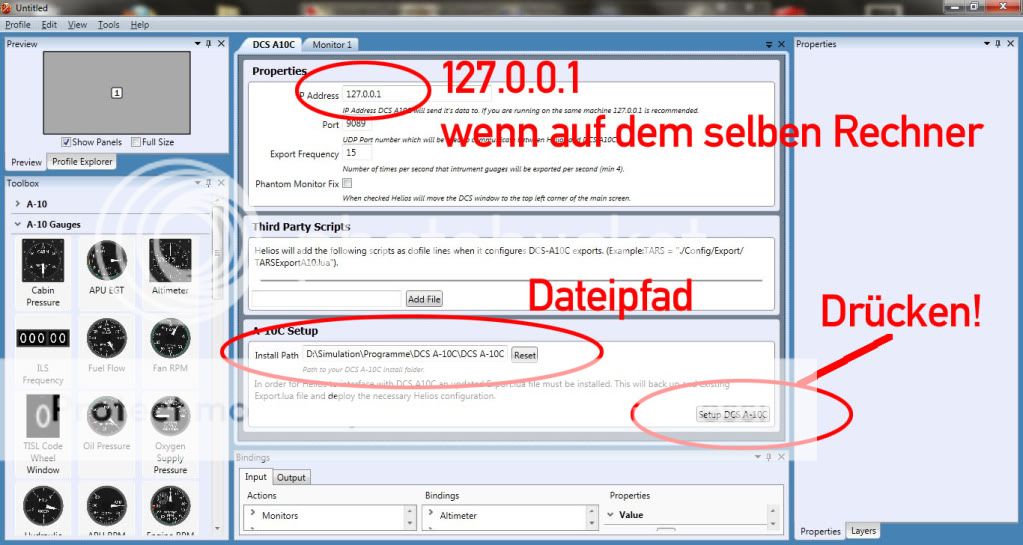Switch to the Layers tab
The width and height of the screenshot is (1023, 545).
coord(863,531)
